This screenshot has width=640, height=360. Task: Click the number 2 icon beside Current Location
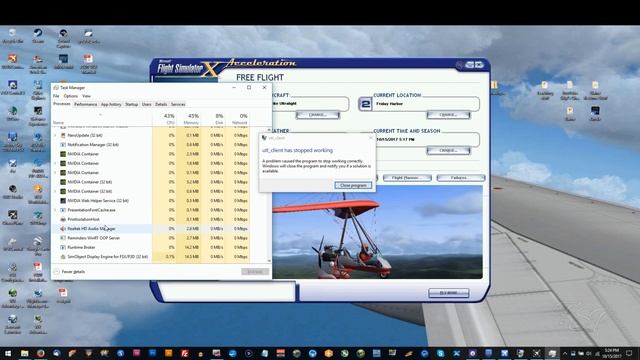click(x=365, y=104)
